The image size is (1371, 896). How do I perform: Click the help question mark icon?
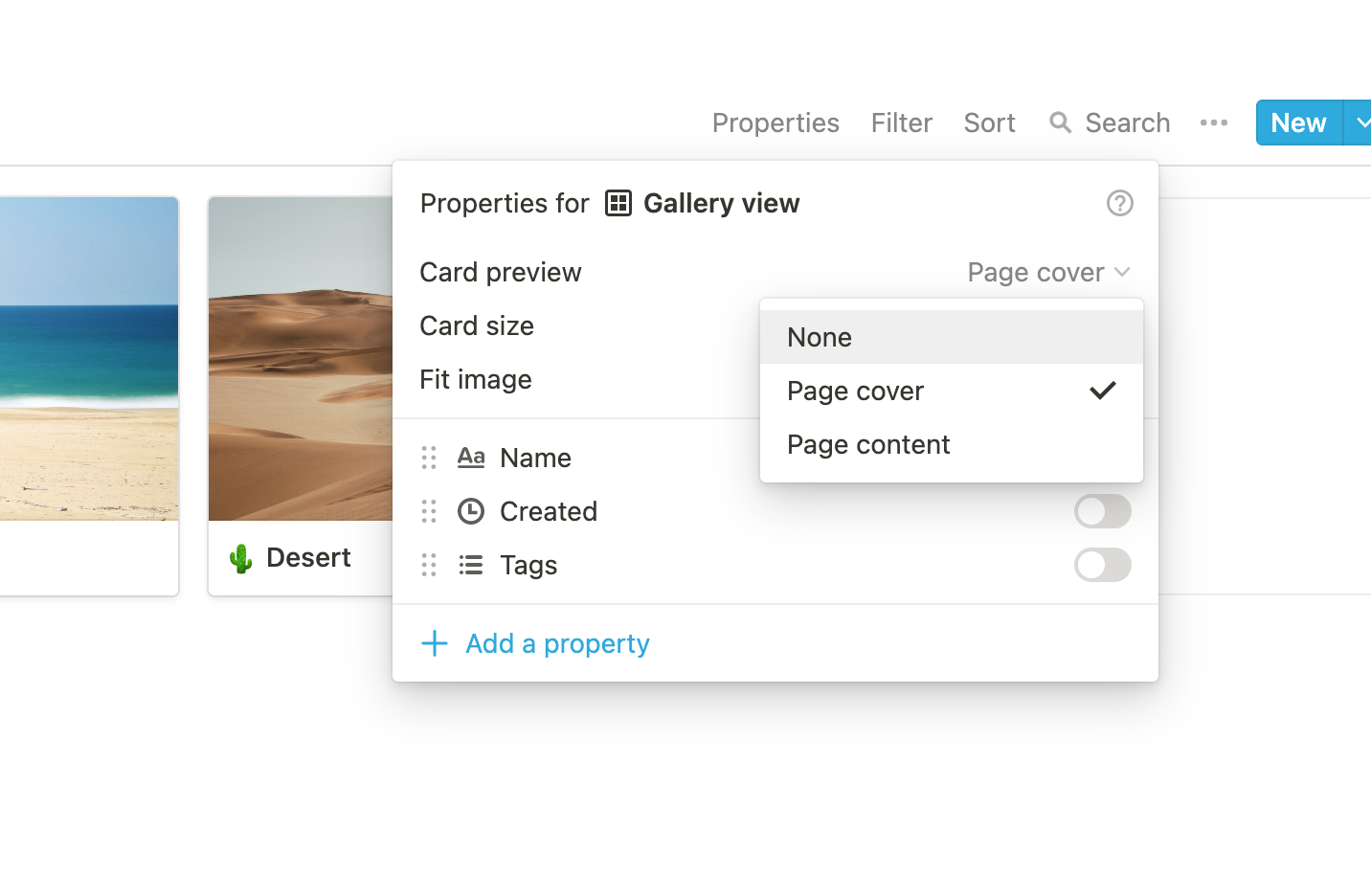(1119, 203)
